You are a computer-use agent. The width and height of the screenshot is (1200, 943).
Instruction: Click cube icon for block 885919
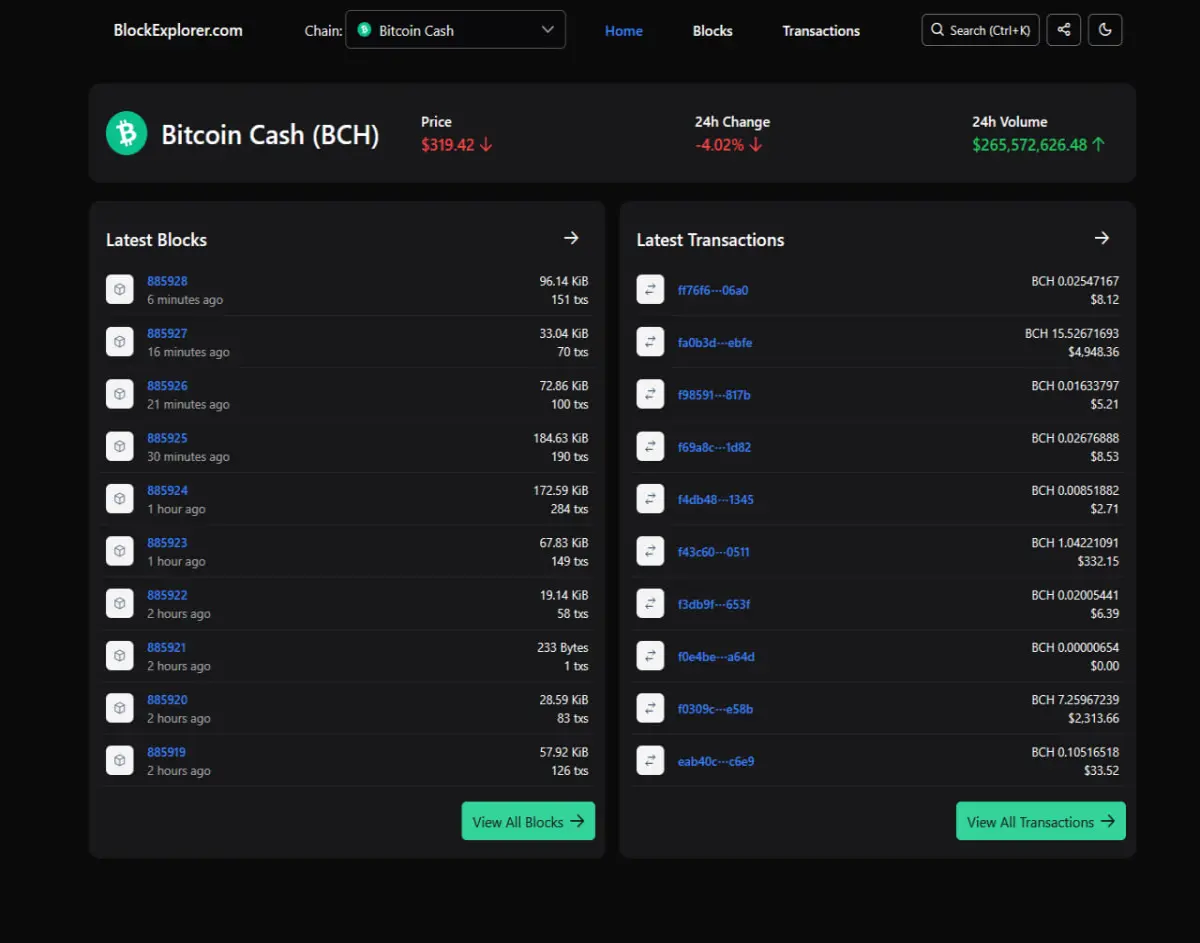[x=120, y=760]
